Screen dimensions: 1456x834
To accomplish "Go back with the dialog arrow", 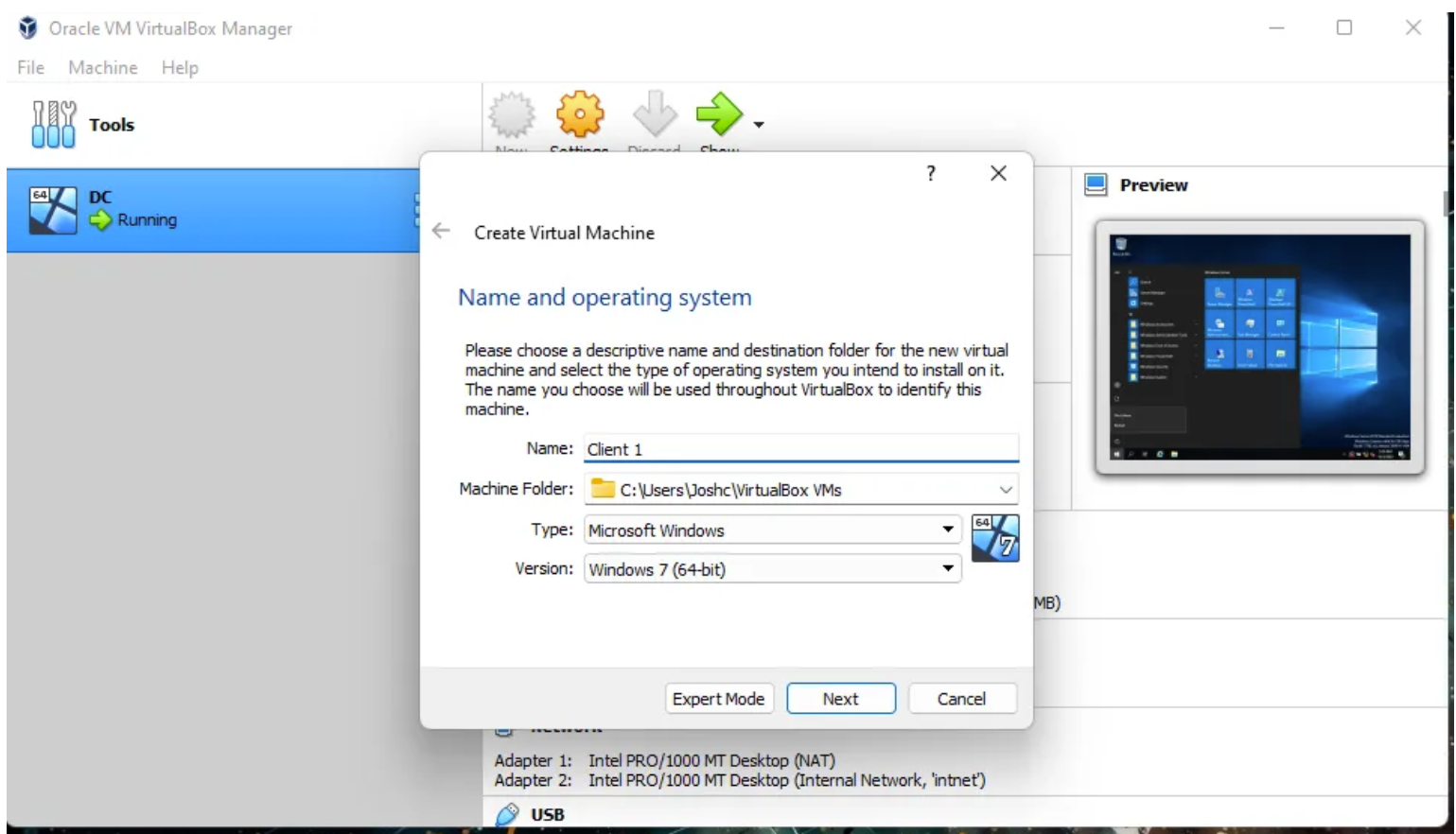I will pos(441,231).
